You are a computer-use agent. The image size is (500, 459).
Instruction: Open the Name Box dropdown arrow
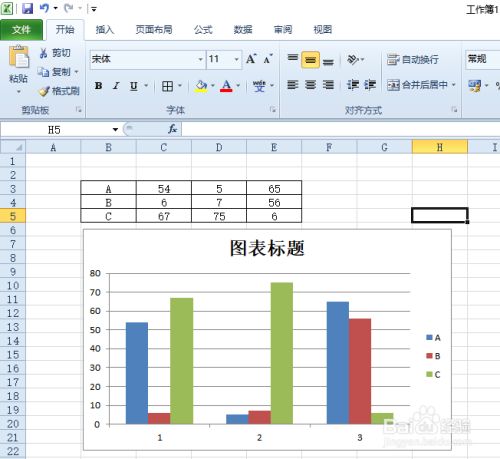coord(115,130)
